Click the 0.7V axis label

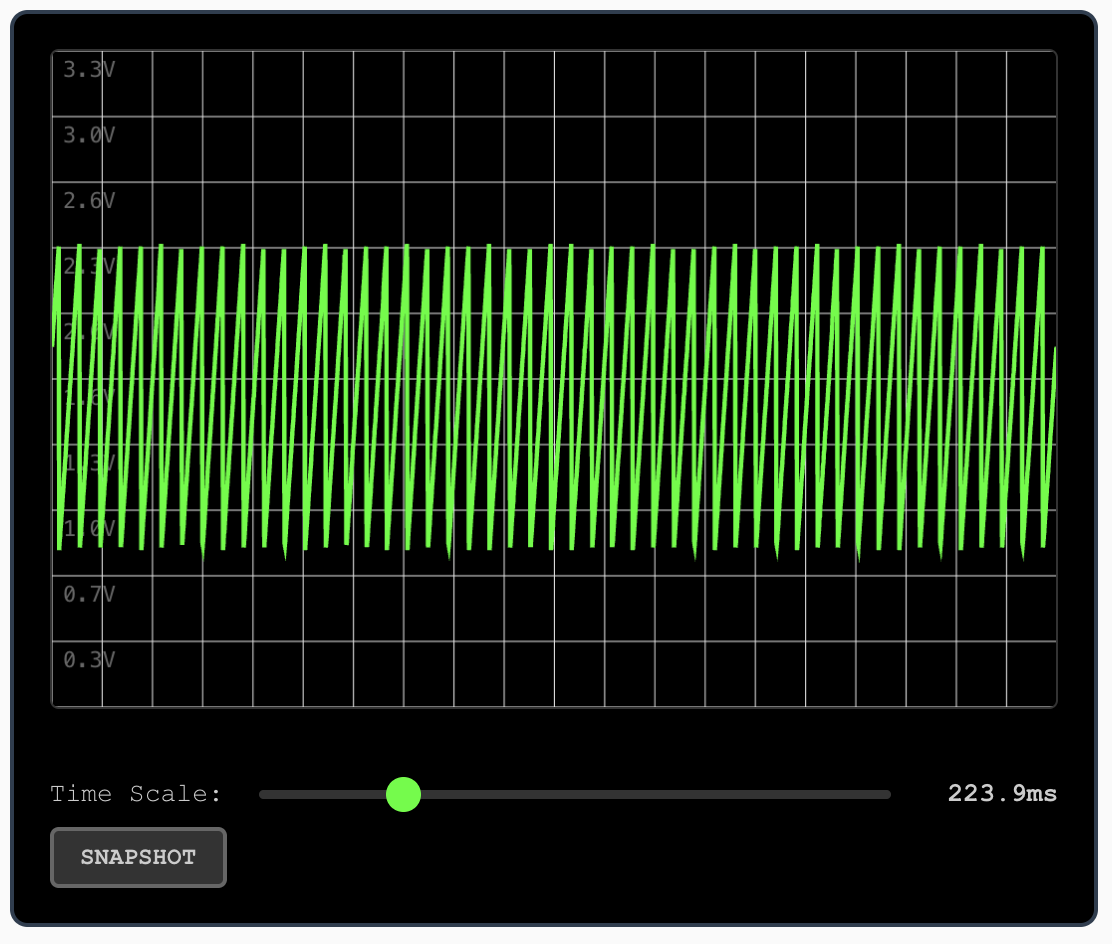[x=89, y=594]
